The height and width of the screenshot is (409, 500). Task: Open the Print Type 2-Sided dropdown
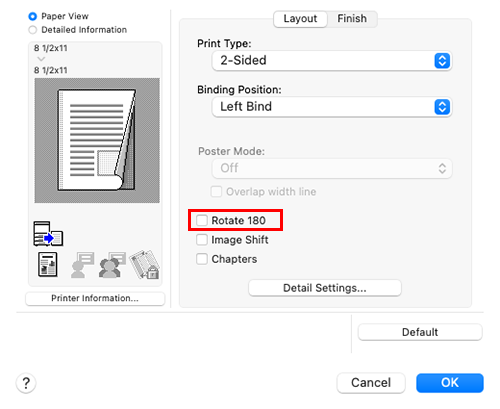click(332, 61)
